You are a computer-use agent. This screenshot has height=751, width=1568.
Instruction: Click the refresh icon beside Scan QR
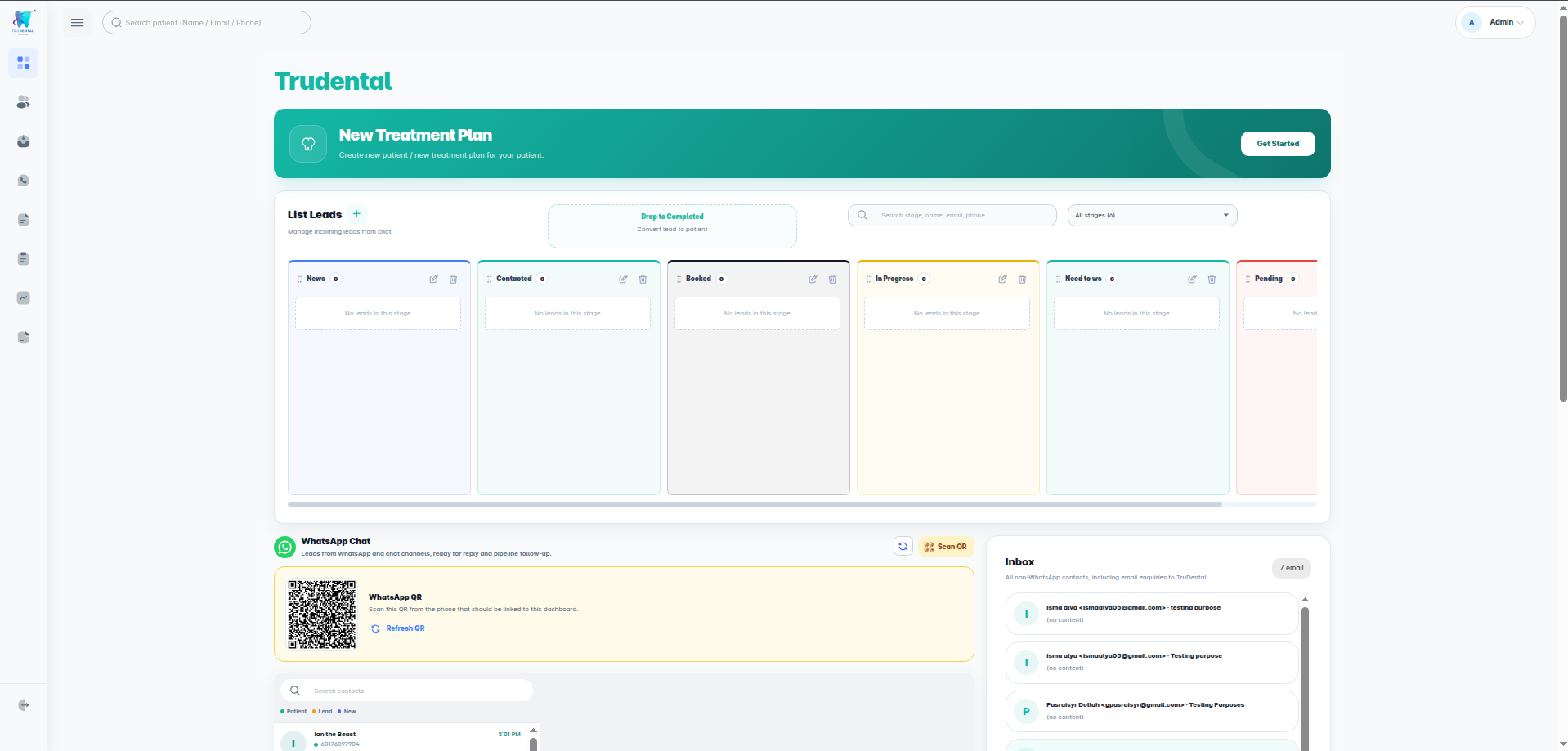[903, 547]
